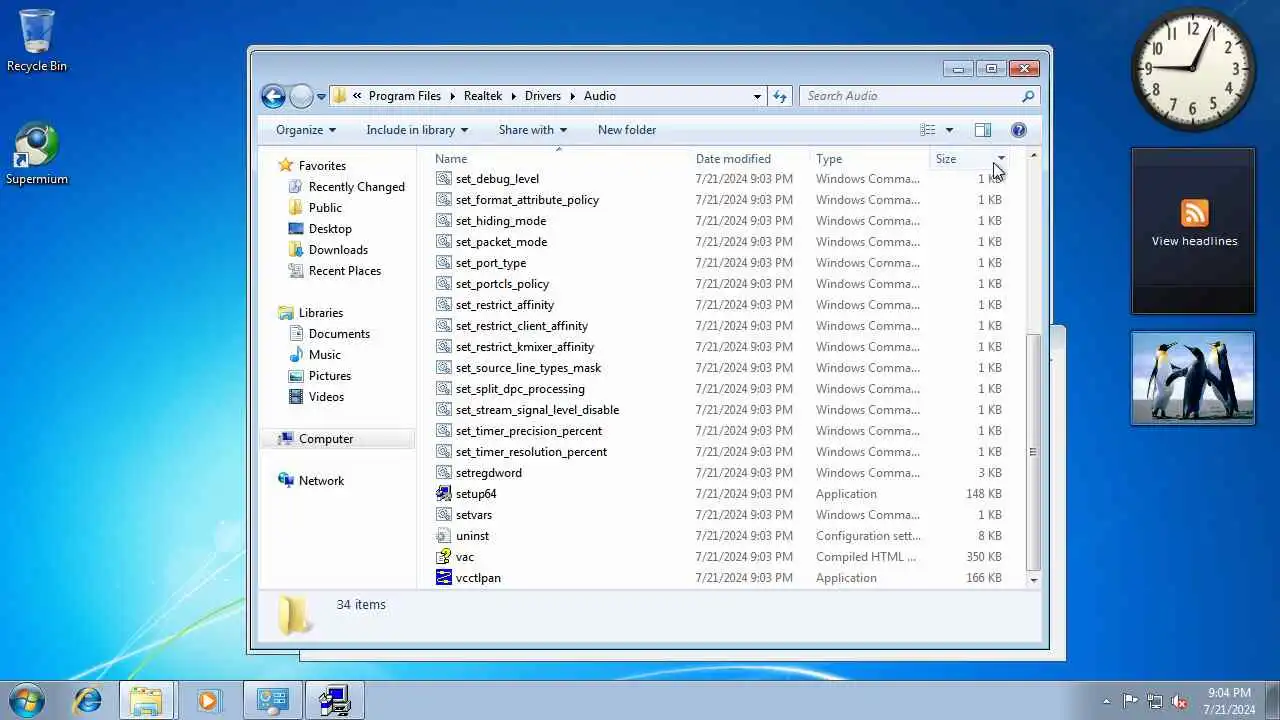Image resolution: width=1280 pixels, height=720 pixels.
Task: Click the Forward navigation arrow
Action: [301, 96]
